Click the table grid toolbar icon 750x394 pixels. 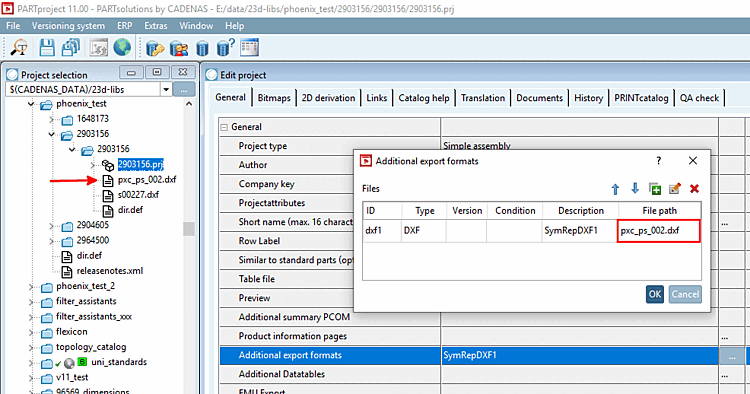[249, 48]
